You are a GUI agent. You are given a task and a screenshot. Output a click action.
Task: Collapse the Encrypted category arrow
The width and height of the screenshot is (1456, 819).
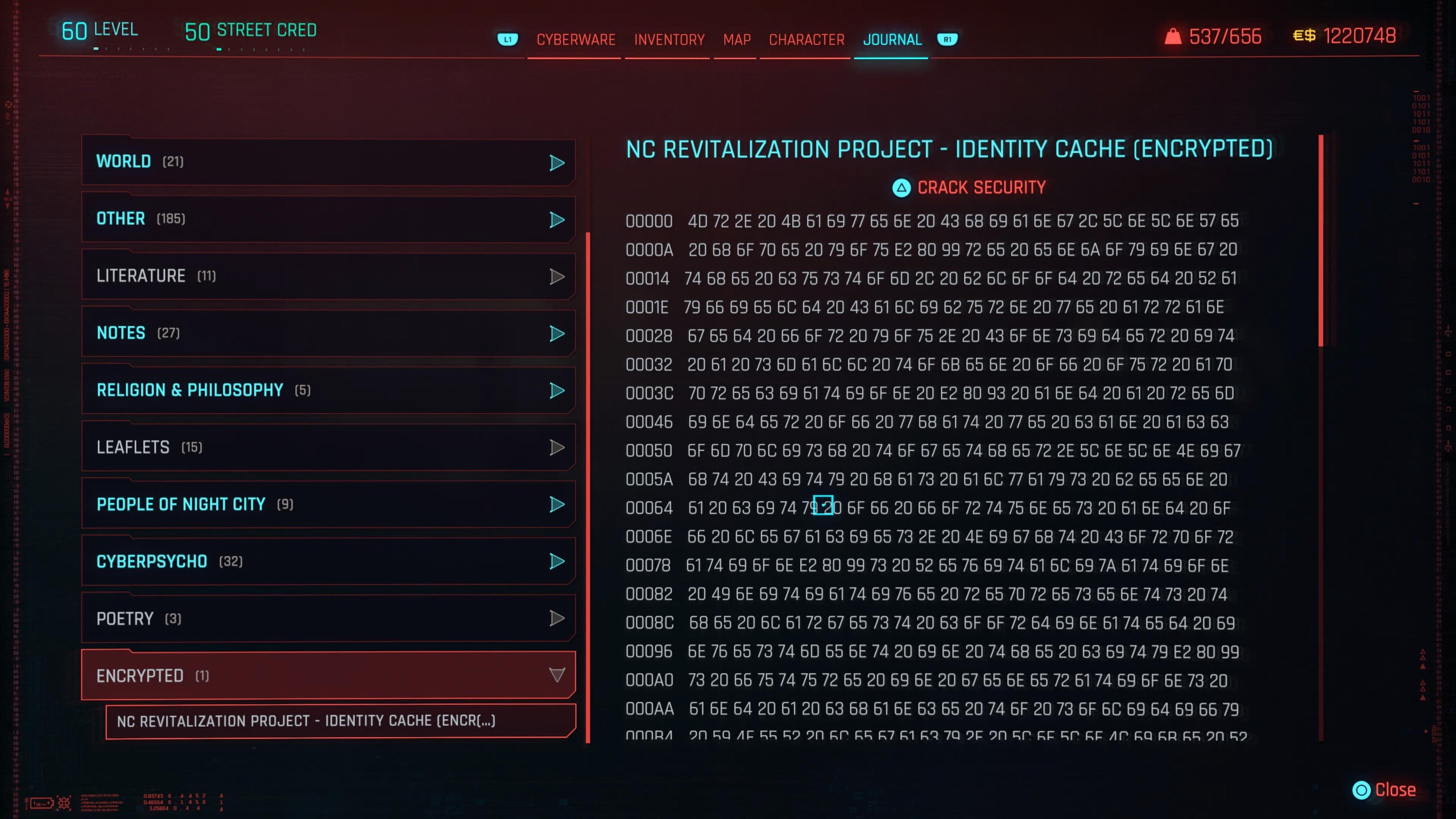557,675
